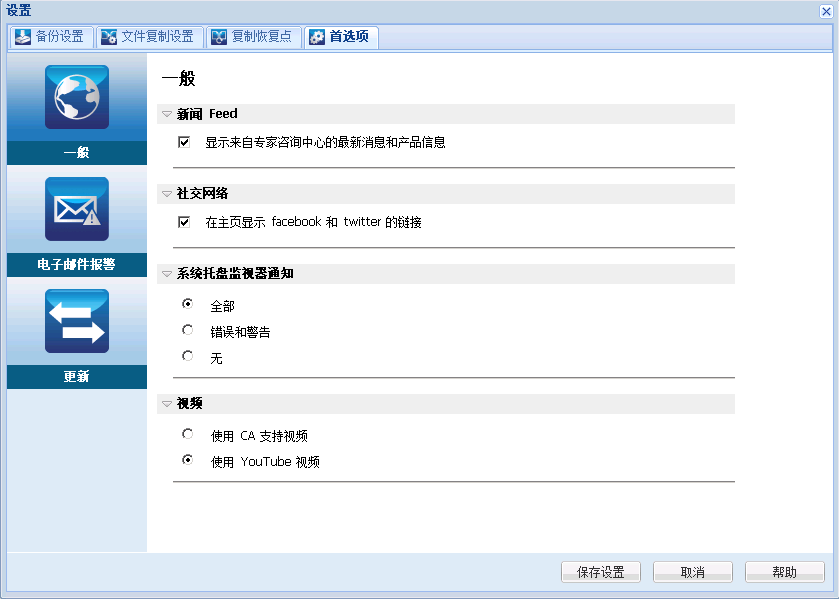
Task: Uncheck 显示来自专家咨询中心的最新消息和产品信息
Action: (184, 142)
